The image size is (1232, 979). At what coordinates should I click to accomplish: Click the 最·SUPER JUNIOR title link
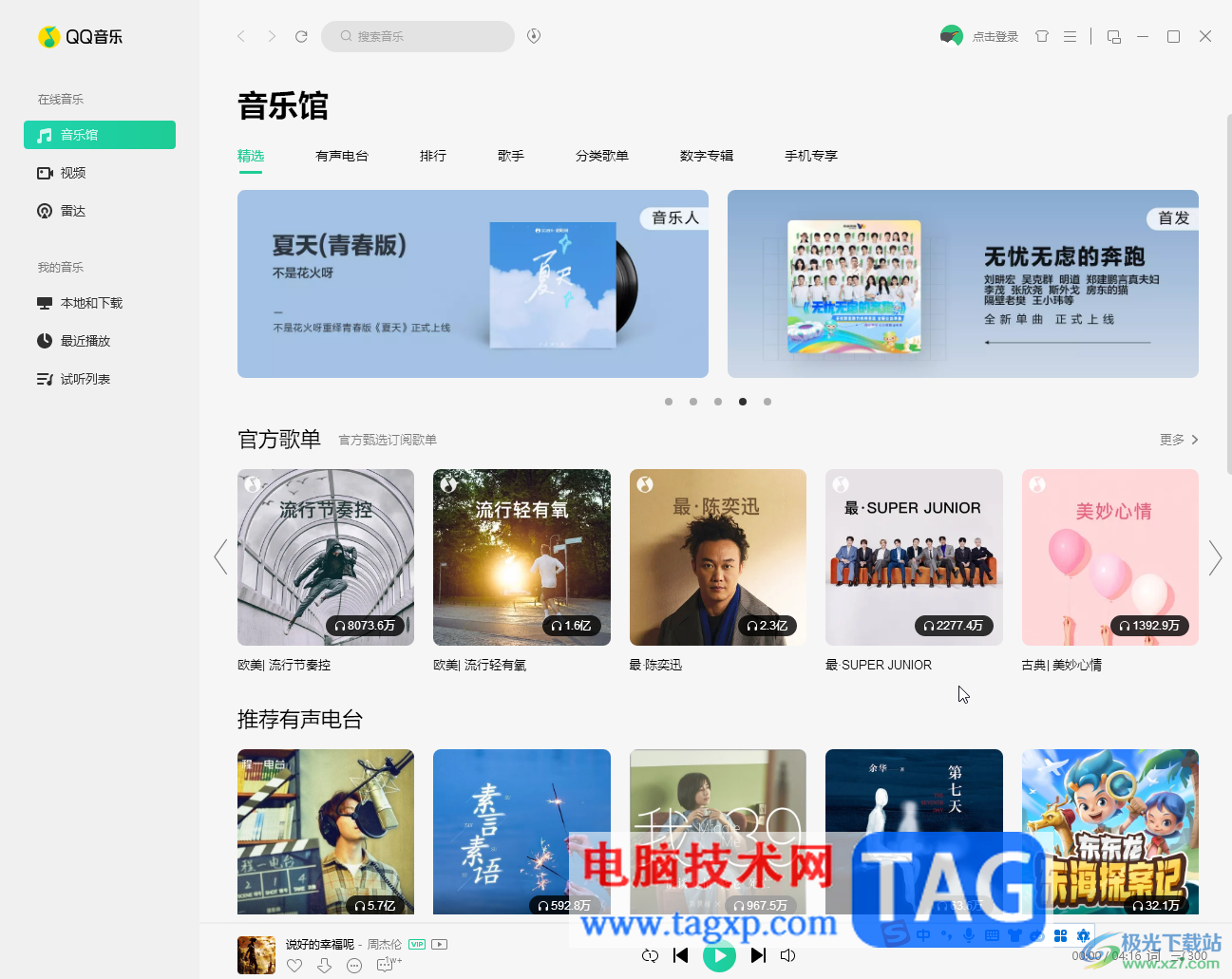coord(879,665)
